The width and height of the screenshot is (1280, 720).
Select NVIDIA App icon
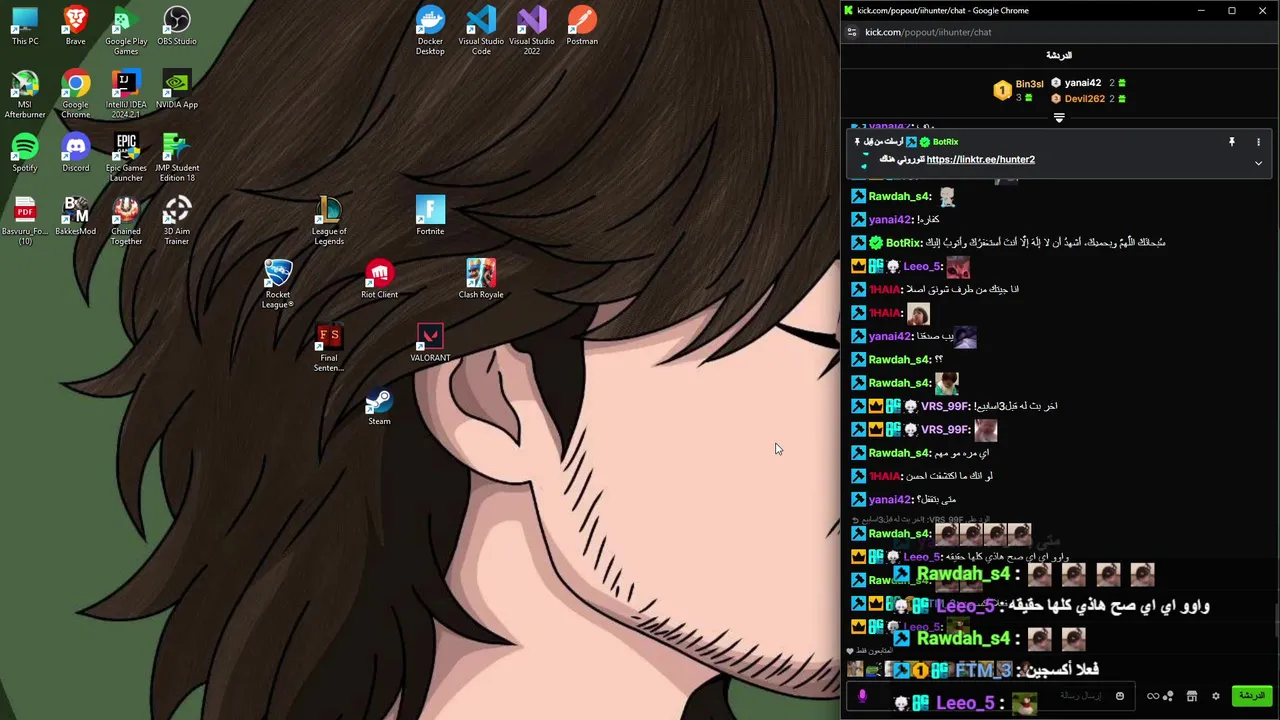coord(177,90)
